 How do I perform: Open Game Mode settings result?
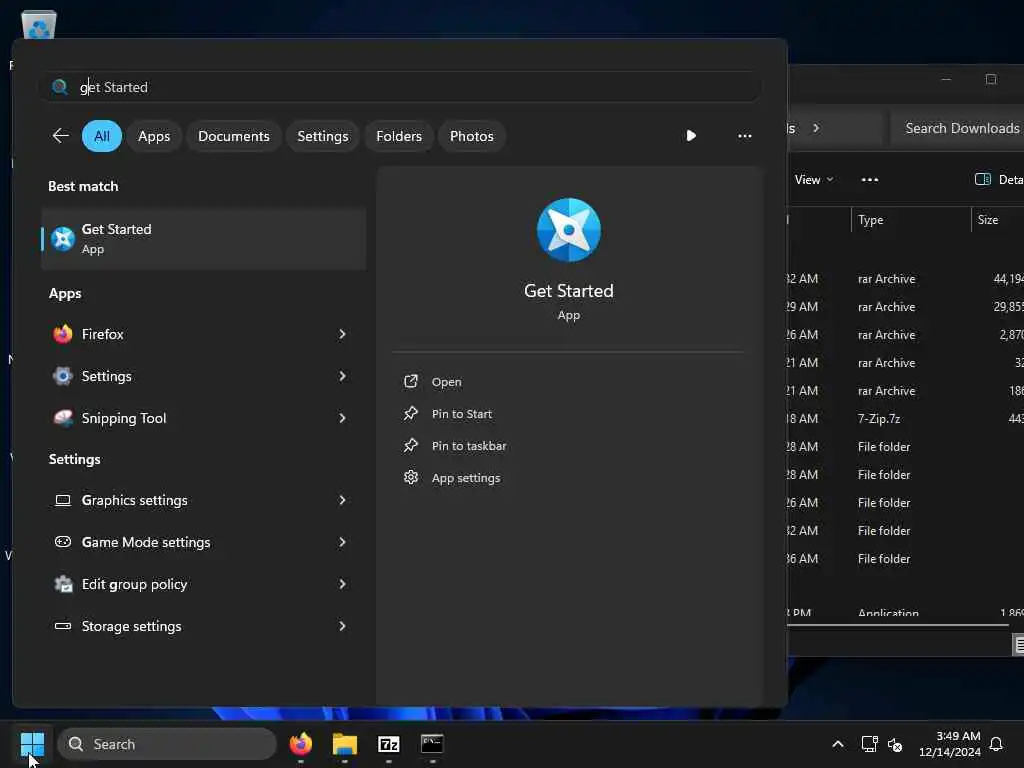187,542
